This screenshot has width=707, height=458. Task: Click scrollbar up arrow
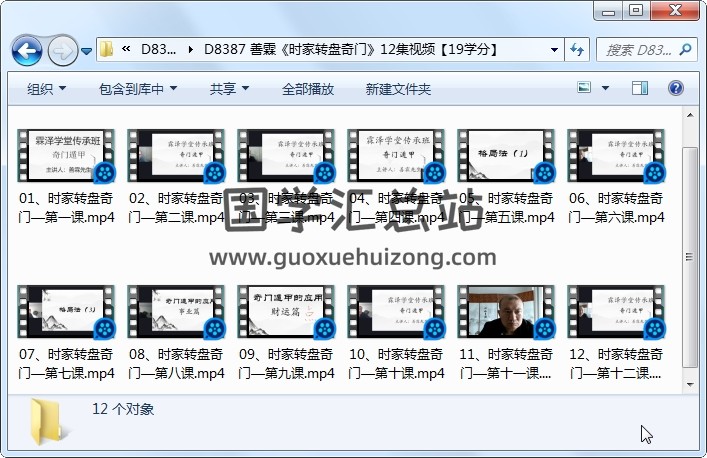click(x=690, y=115)
